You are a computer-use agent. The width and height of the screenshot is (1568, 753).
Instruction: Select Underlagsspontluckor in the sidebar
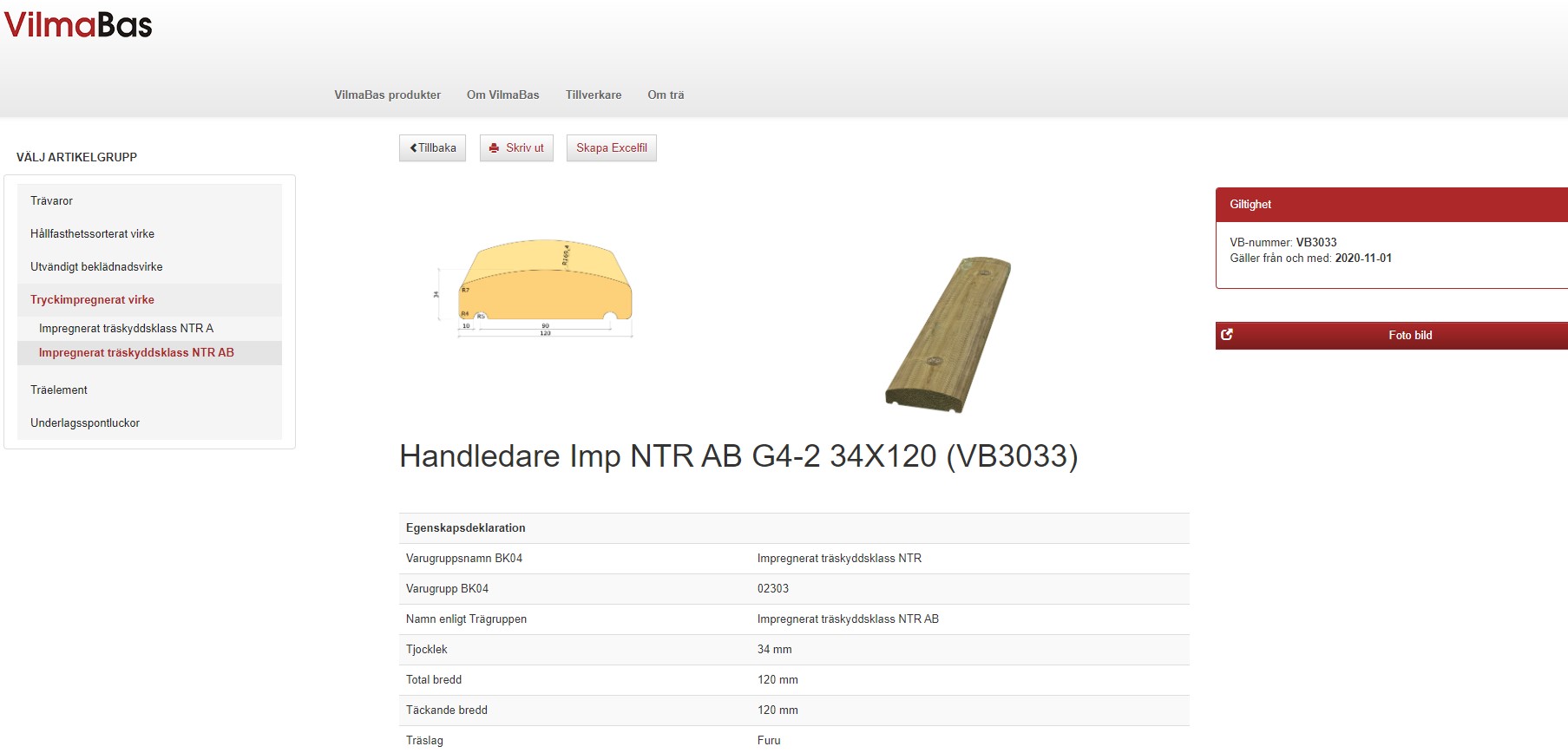tap(85, 423)
